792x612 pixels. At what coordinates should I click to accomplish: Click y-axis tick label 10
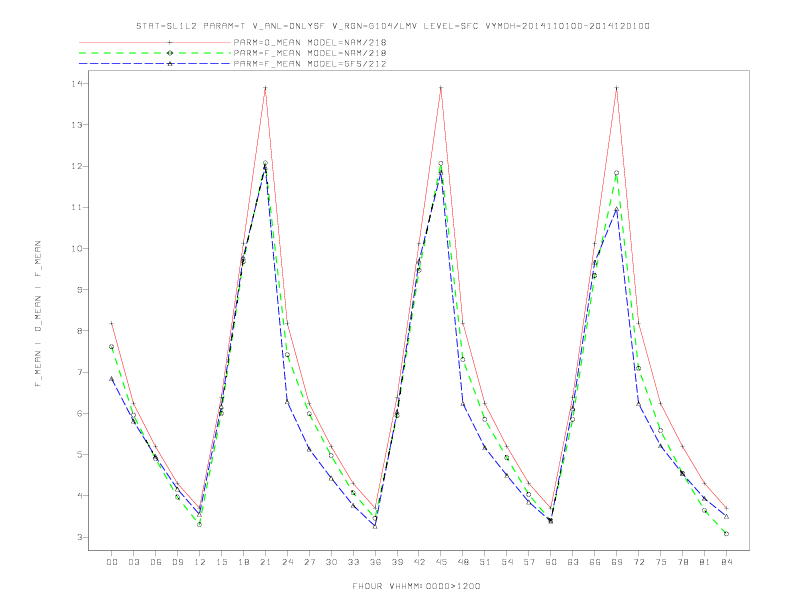click(77, 248)
